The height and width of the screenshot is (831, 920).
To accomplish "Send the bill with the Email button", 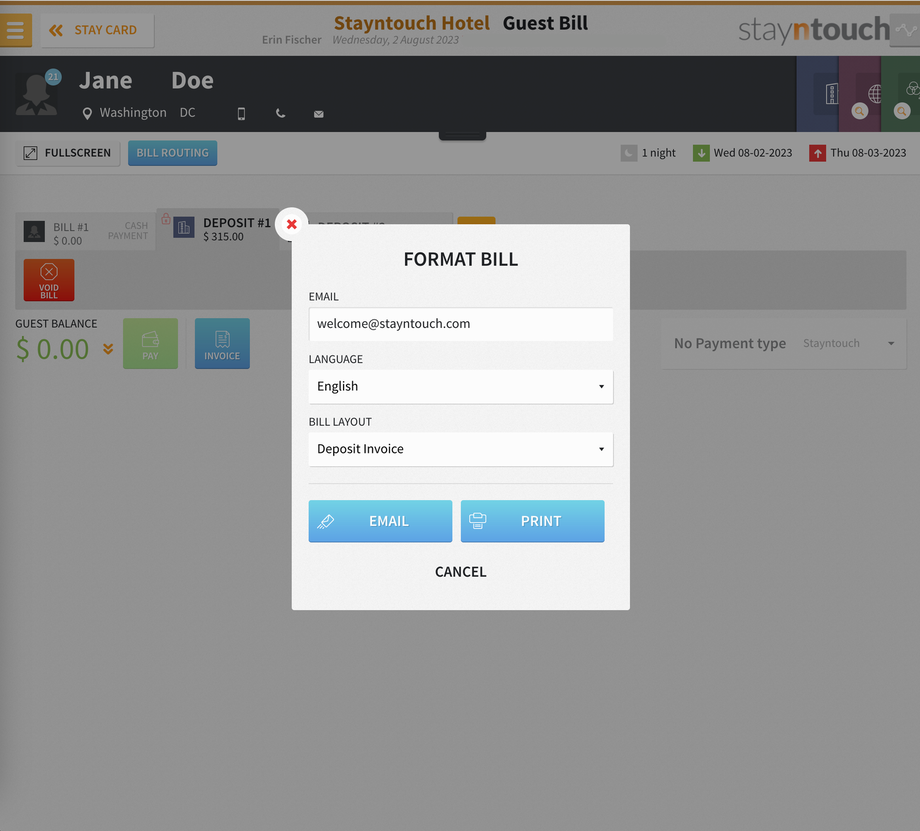I will coord(380,521).
